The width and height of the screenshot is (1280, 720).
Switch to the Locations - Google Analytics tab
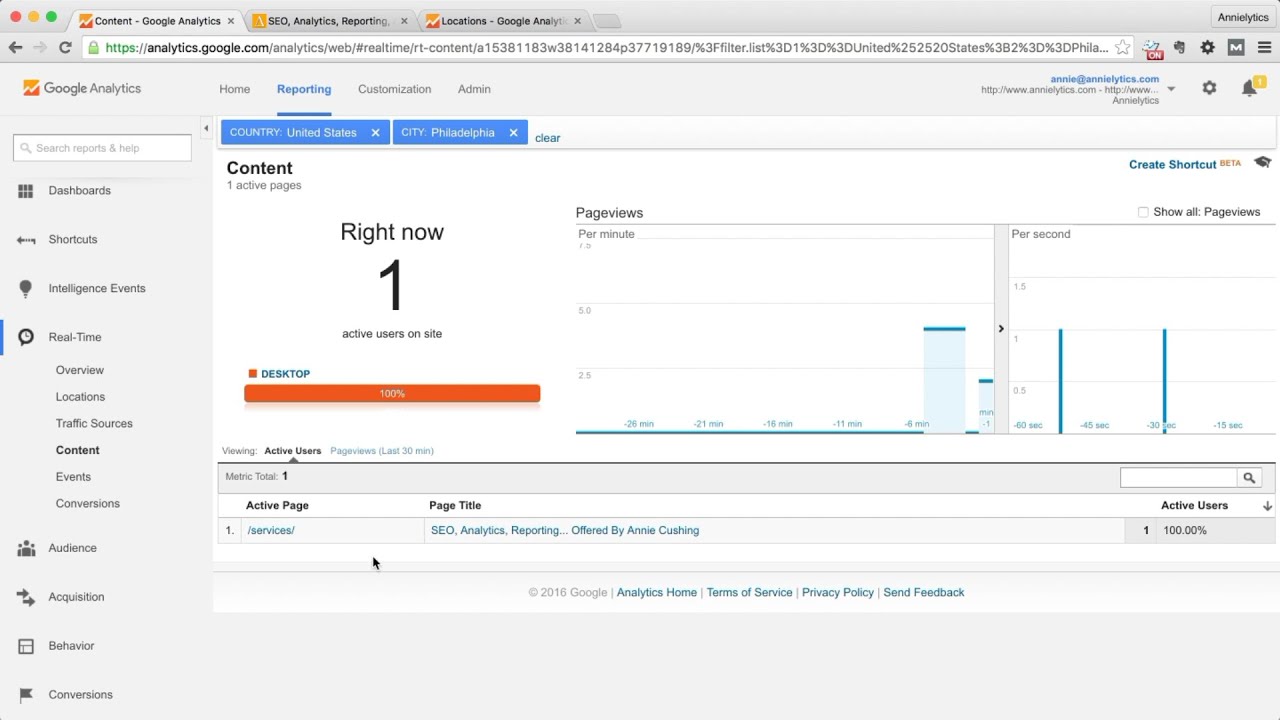503,21
